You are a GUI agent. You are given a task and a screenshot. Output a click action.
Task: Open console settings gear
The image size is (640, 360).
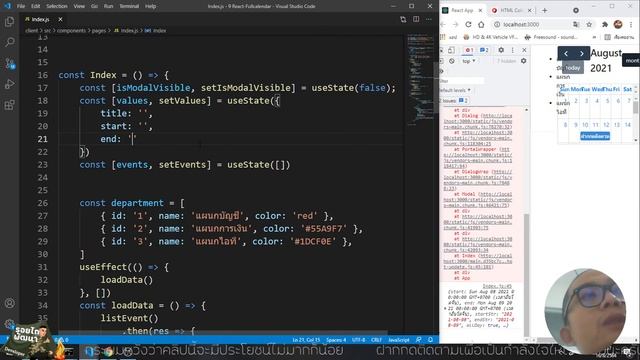[x=524, y=61]
